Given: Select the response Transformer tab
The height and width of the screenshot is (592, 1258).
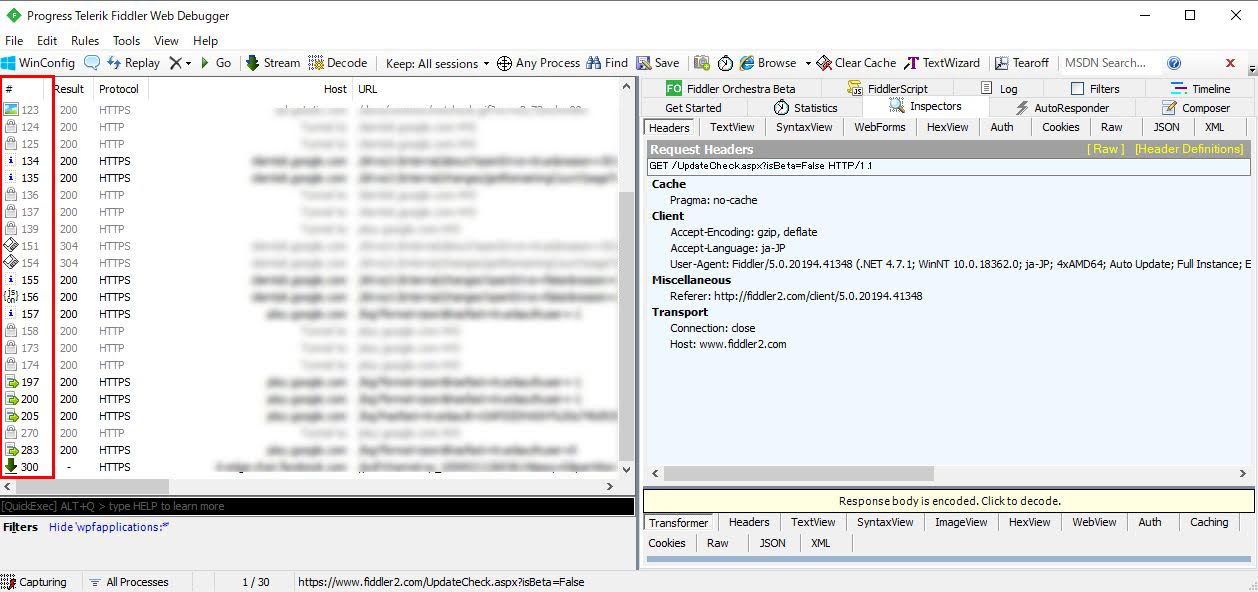Looking at the screenshot, I should pos(678,523).
